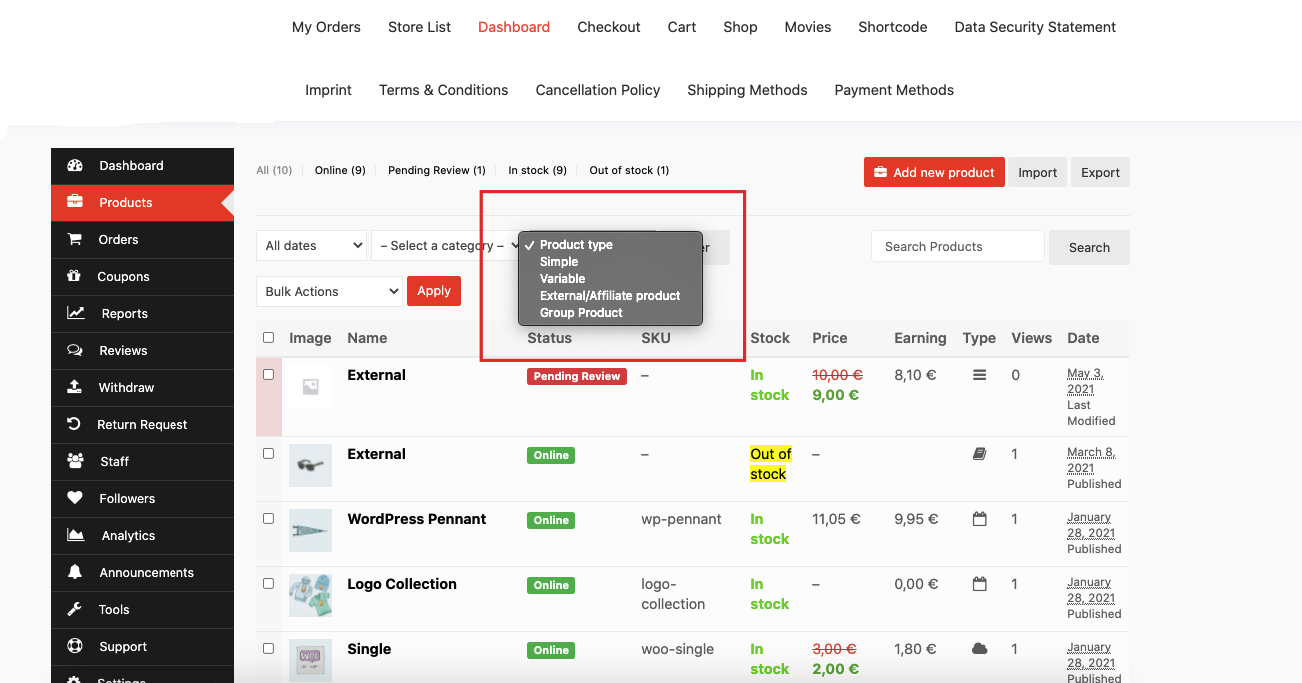Click the Return Request undo icon

point(75,424)
